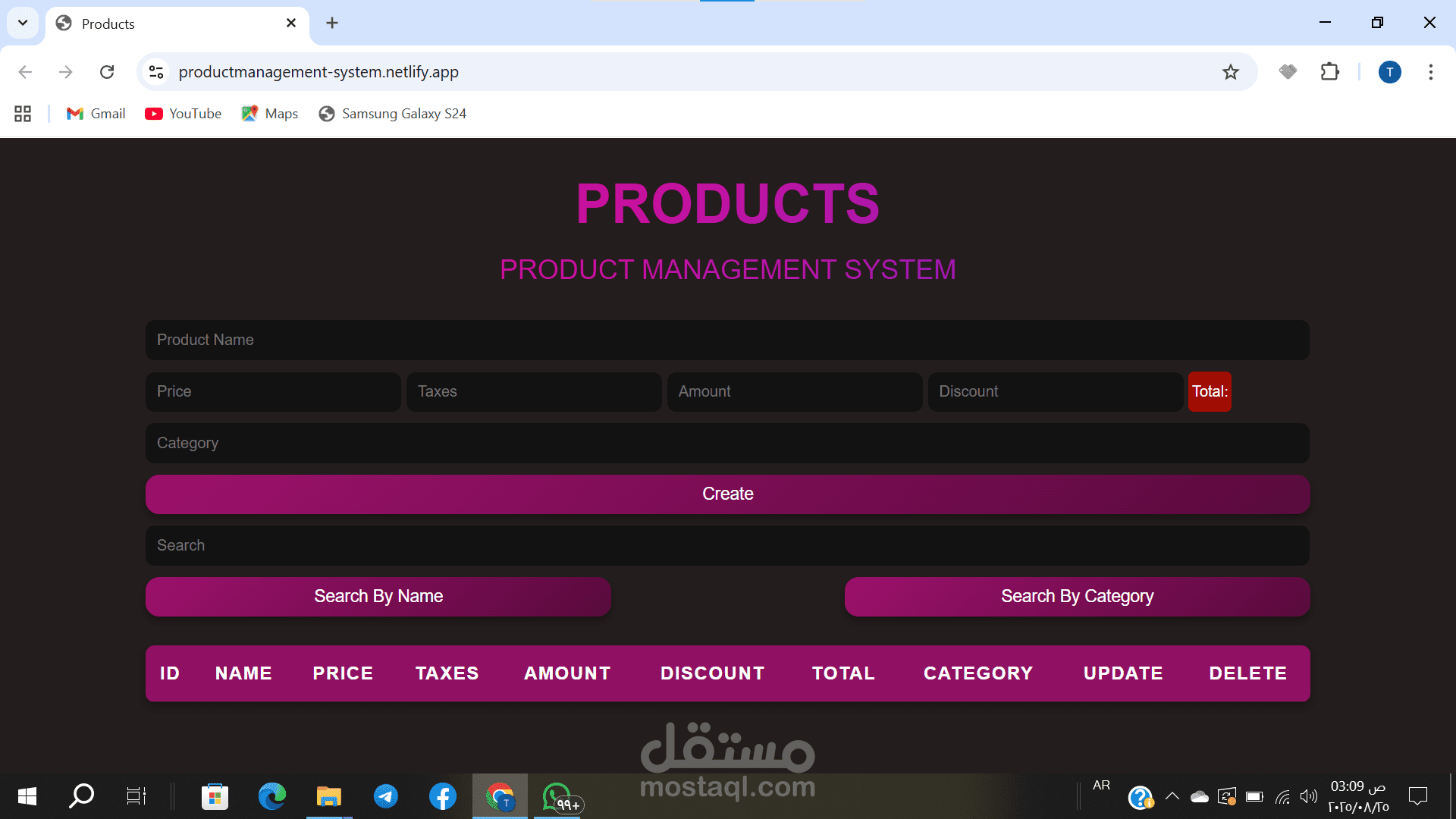Show hidden tray icons chevron

coord(1172,796)
